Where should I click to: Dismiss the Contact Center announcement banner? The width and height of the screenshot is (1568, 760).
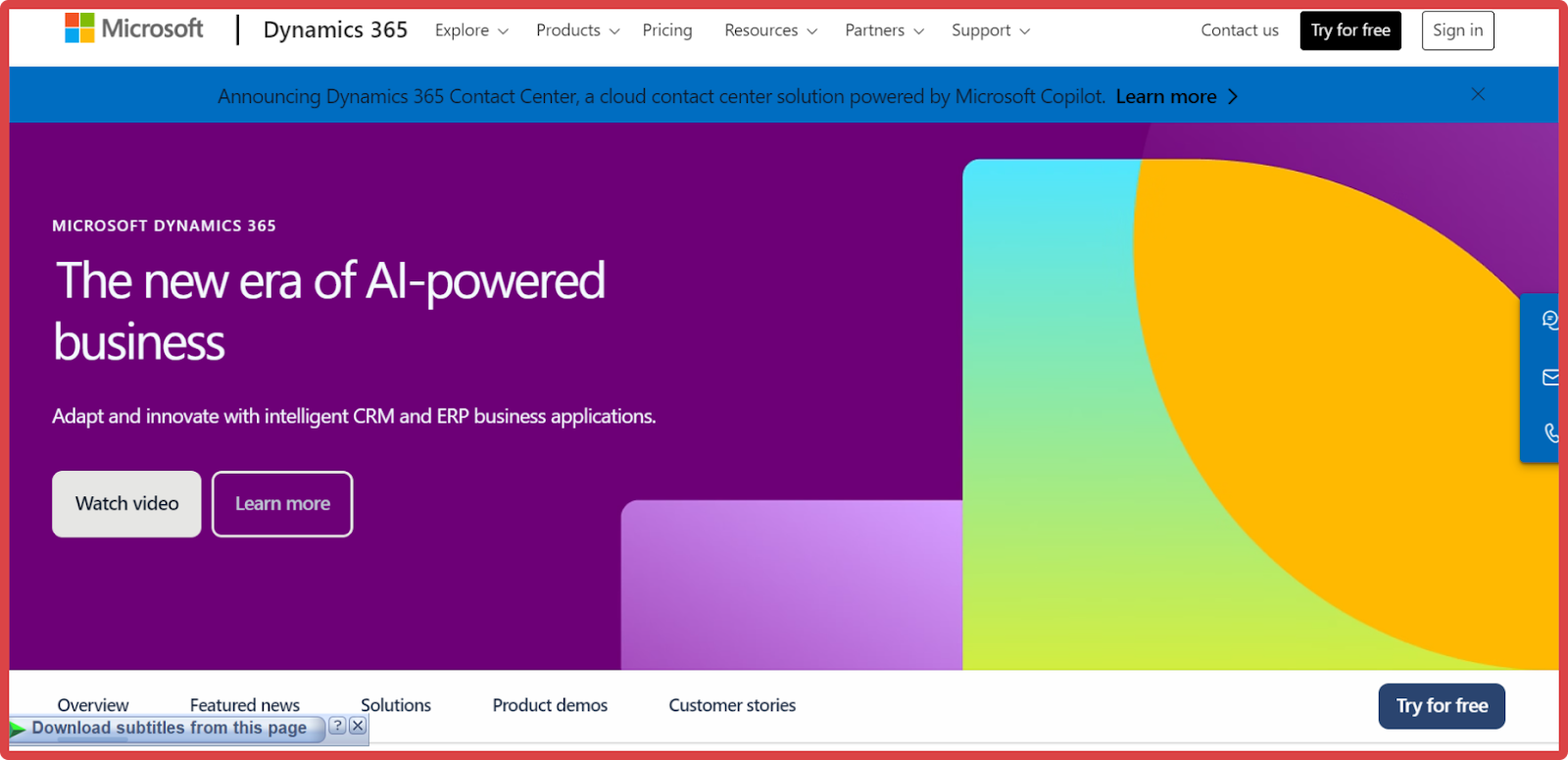click(x=1478, y=94)
